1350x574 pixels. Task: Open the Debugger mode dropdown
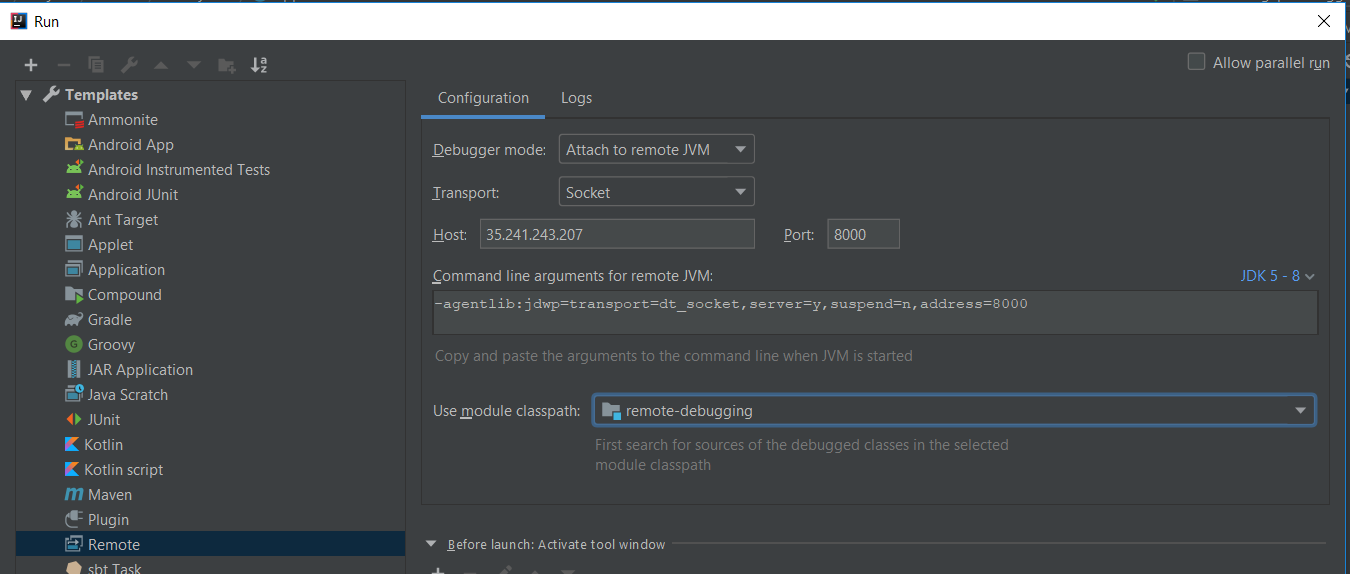click(656, 149)
